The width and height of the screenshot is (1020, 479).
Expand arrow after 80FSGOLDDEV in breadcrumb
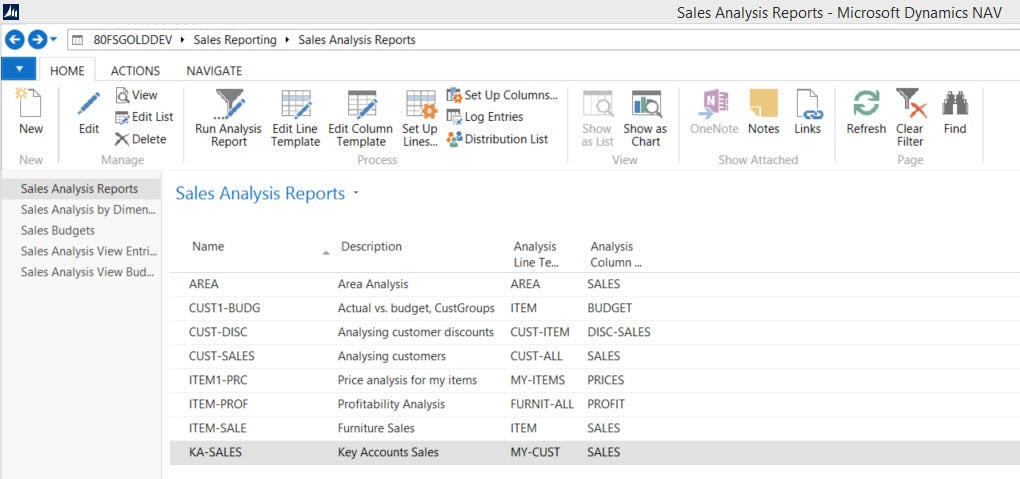tap(183, 40)
